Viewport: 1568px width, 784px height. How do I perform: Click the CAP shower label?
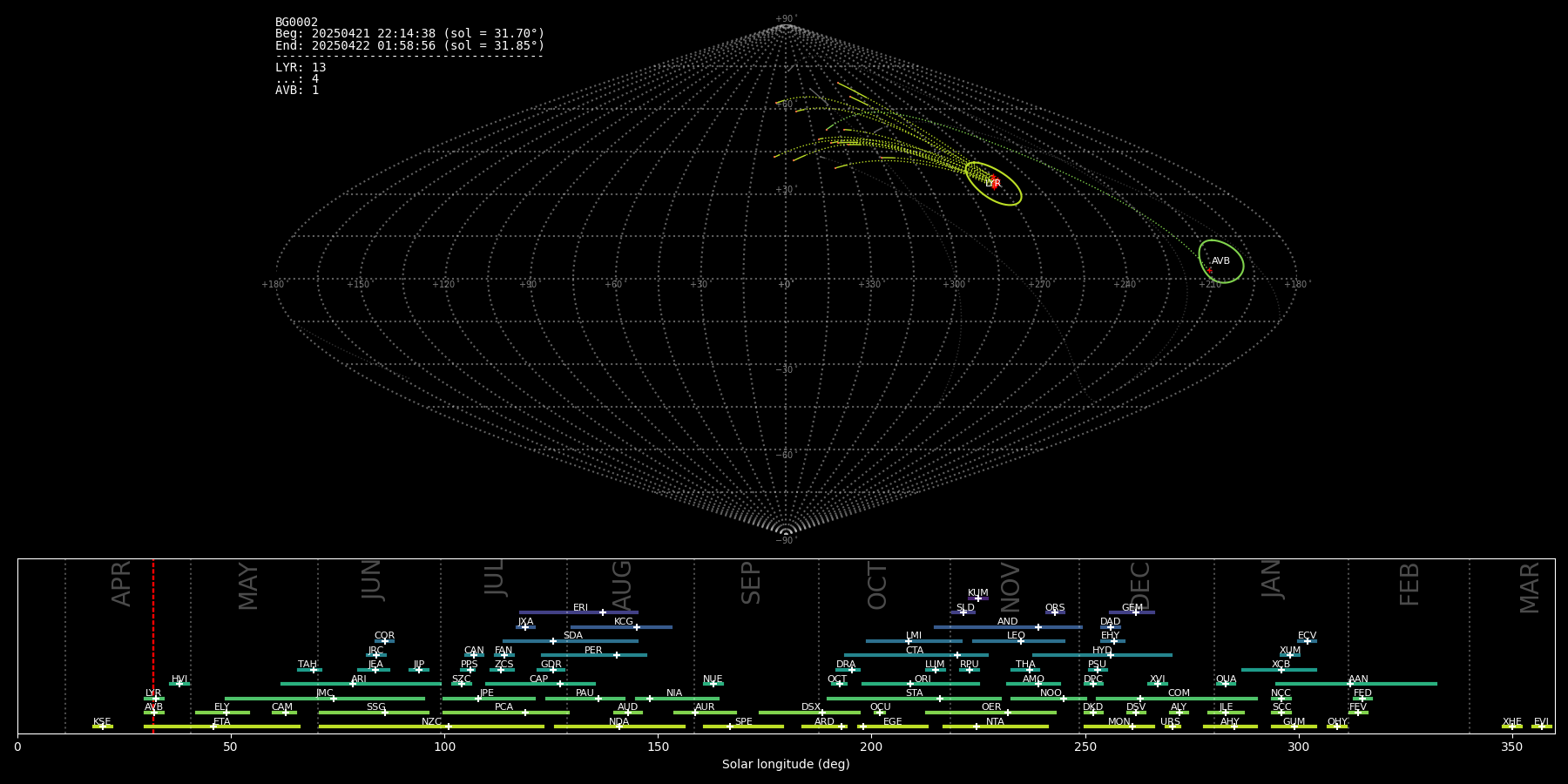pyautogui.click(x=538, y=679)
